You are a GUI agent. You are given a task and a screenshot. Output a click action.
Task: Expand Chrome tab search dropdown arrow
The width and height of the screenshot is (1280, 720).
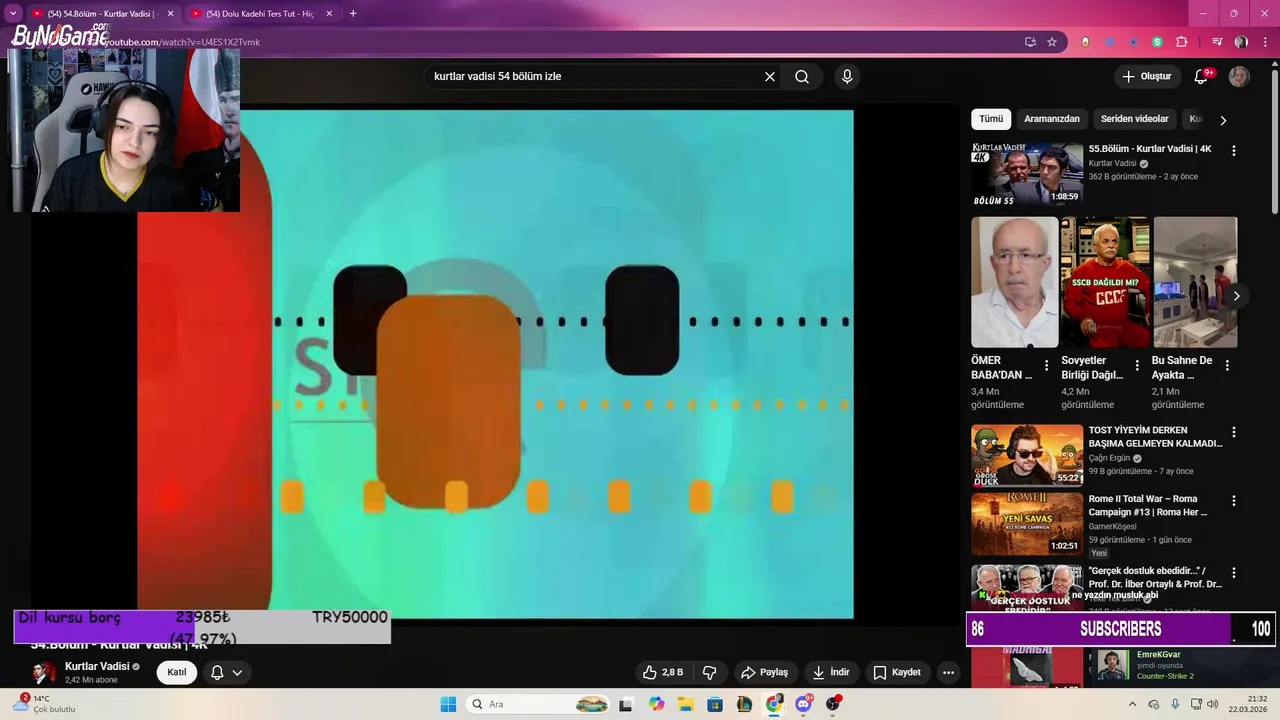[13, 13]
